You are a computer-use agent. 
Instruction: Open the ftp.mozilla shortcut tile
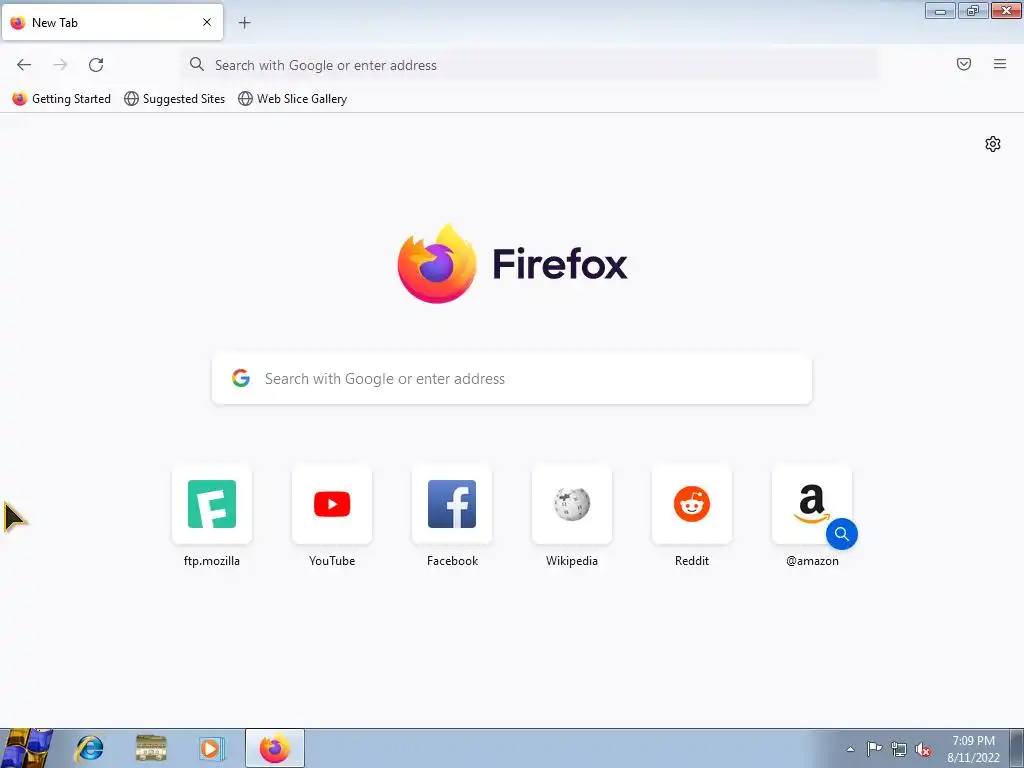click(212, 504)
